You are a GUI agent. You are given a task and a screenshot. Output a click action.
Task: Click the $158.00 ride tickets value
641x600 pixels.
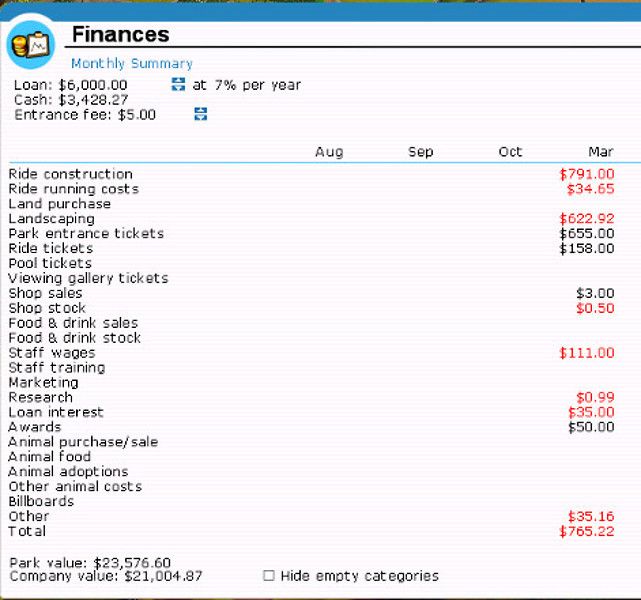pos(587,249)
